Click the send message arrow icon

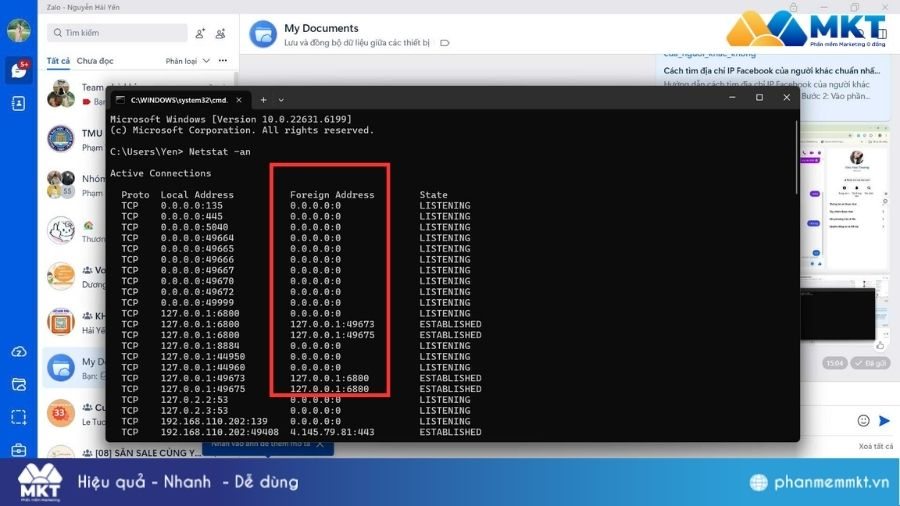(884, 421)
